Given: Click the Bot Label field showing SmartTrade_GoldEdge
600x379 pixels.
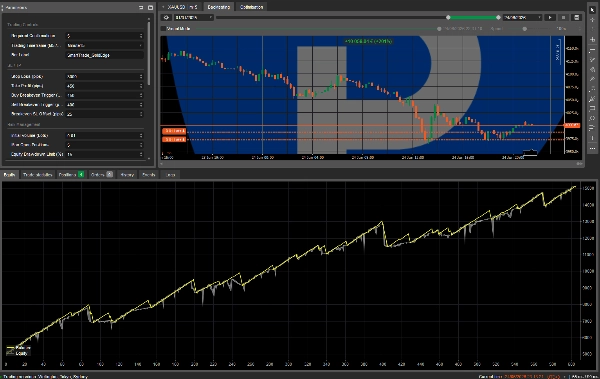Looking at the screenshot, I should (x=104, y=55).
